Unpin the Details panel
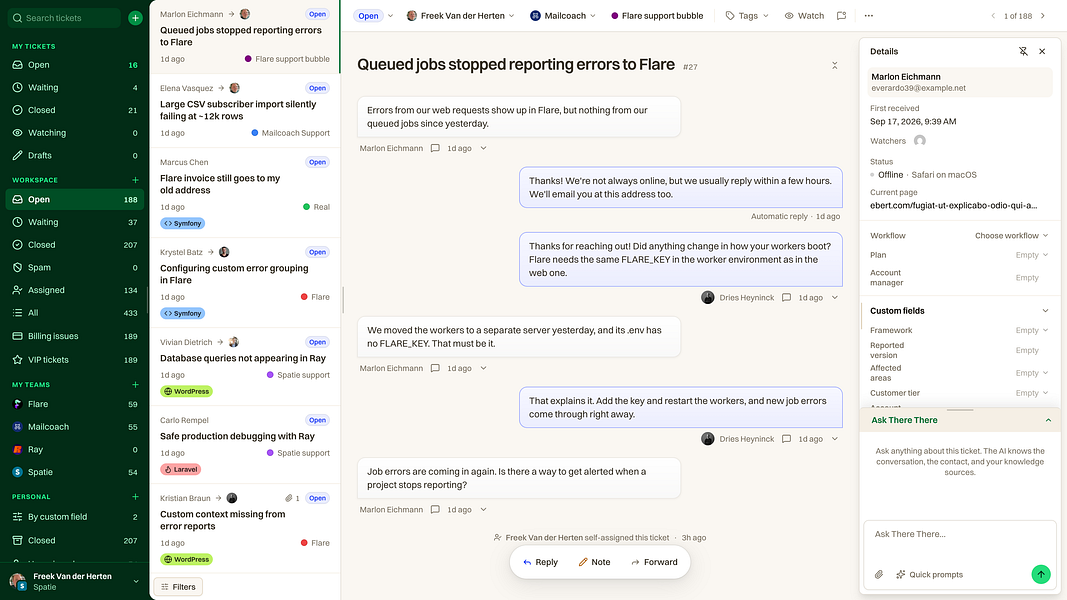Image resolution: width=1067 pixels, height=600 pixels. tap(1023, 51)
